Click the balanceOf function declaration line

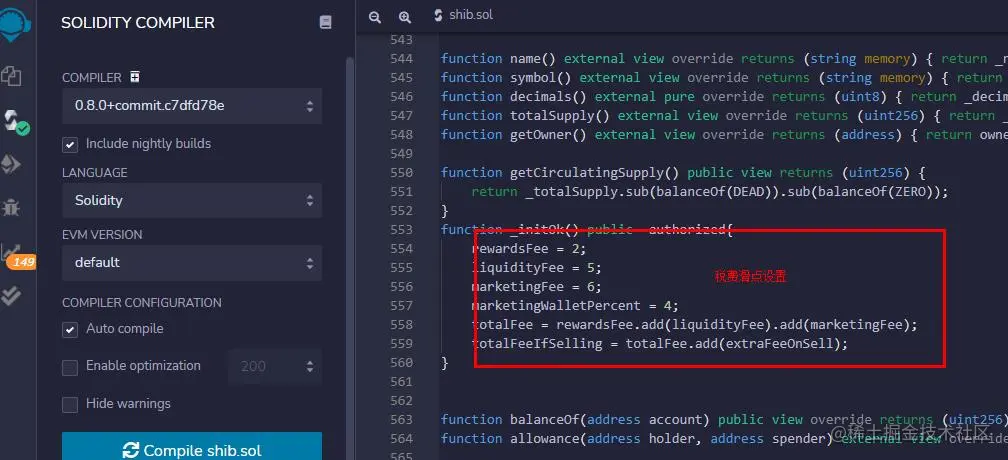tap(724, 420)
